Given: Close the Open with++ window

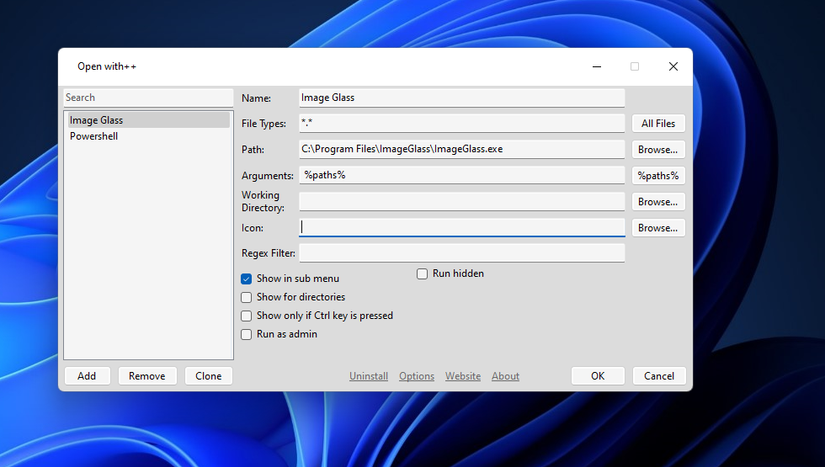Looking at the screenshot, I should [673, 67].
